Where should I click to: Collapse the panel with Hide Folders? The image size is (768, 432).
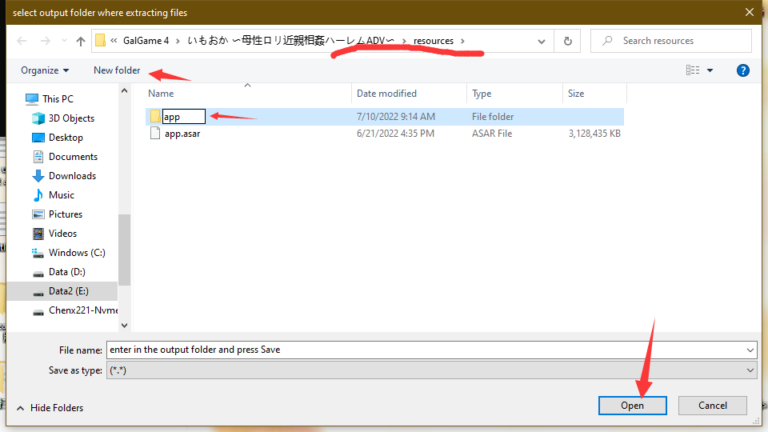[50, 408]
